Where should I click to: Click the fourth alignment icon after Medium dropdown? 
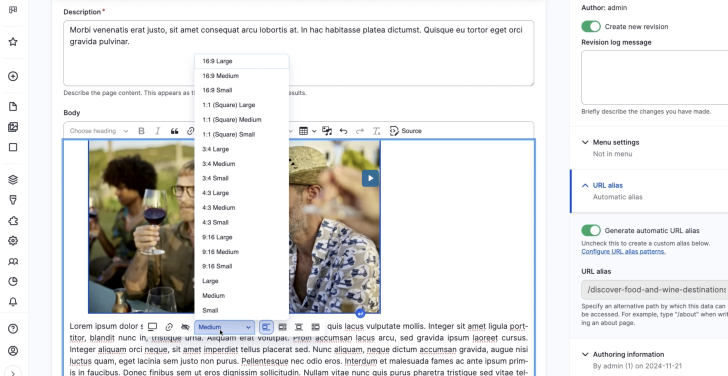316,327
